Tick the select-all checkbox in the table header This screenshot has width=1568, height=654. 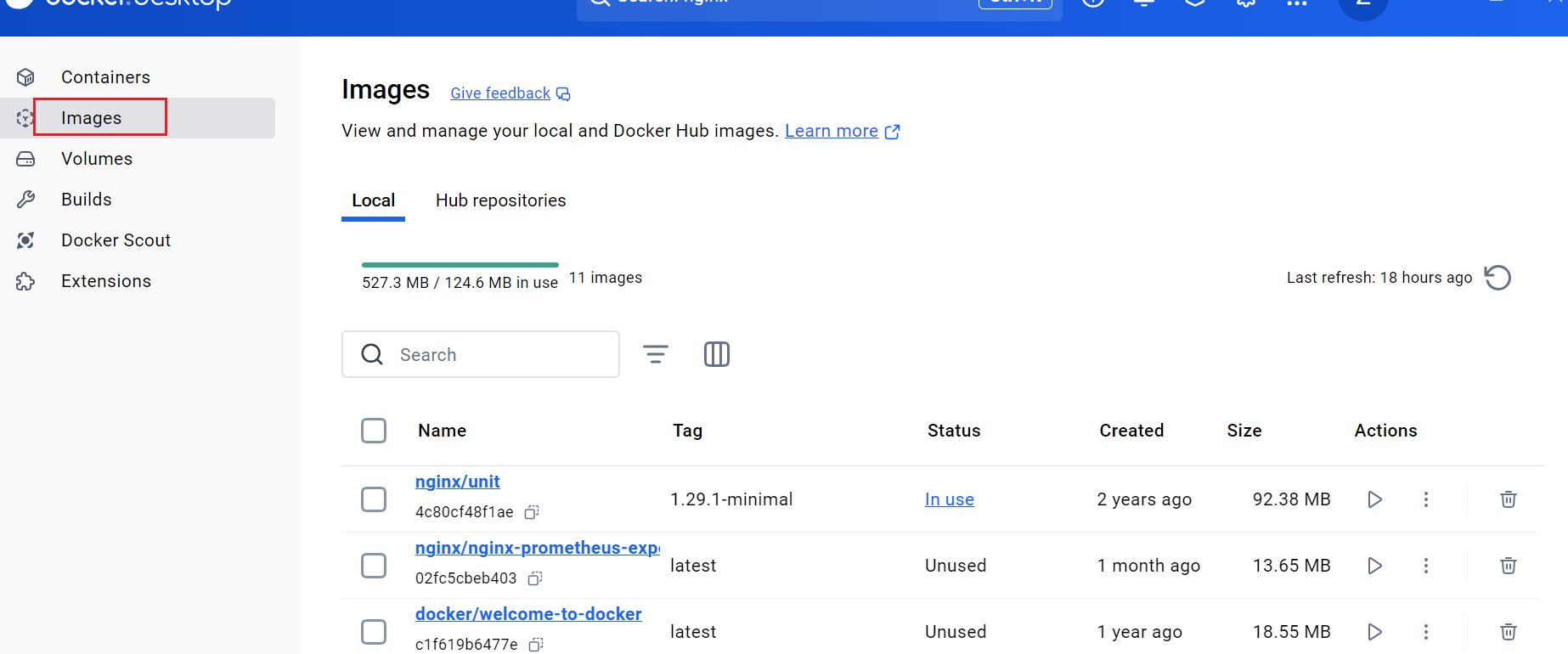[x=374, y=431]
